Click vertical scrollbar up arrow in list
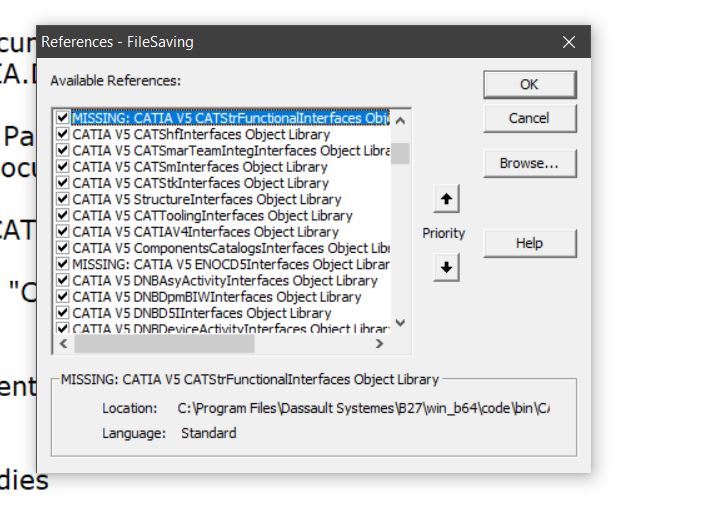This screenshot has width=717, height=512. pyautogui.click(x=400, y=121)
